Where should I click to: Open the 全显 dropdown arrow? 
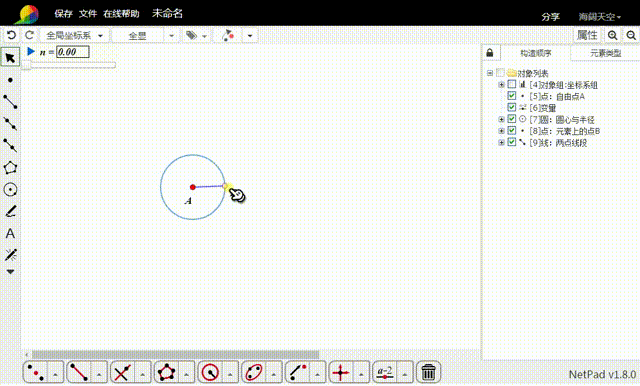(171, 35)
